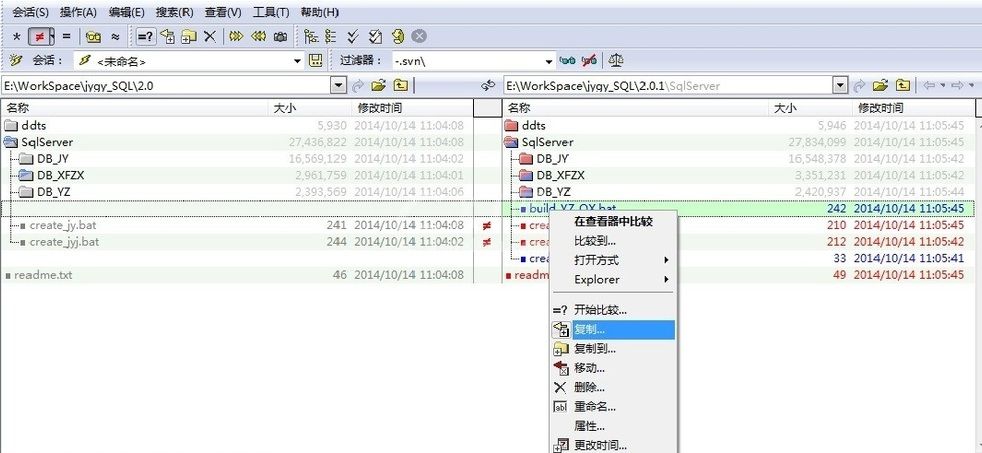Image resolution: width=982 pixels, height=453 pixels.
Task: Choose 开始比较... from context menu
Action: (613, 310)
